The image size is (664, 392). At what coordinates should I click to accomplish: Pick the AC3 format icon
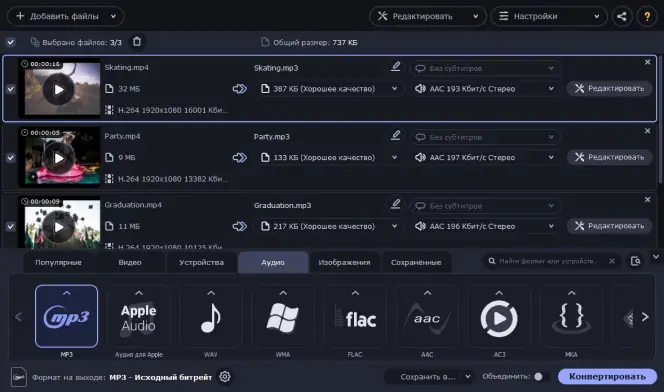(x=499, y=316)
